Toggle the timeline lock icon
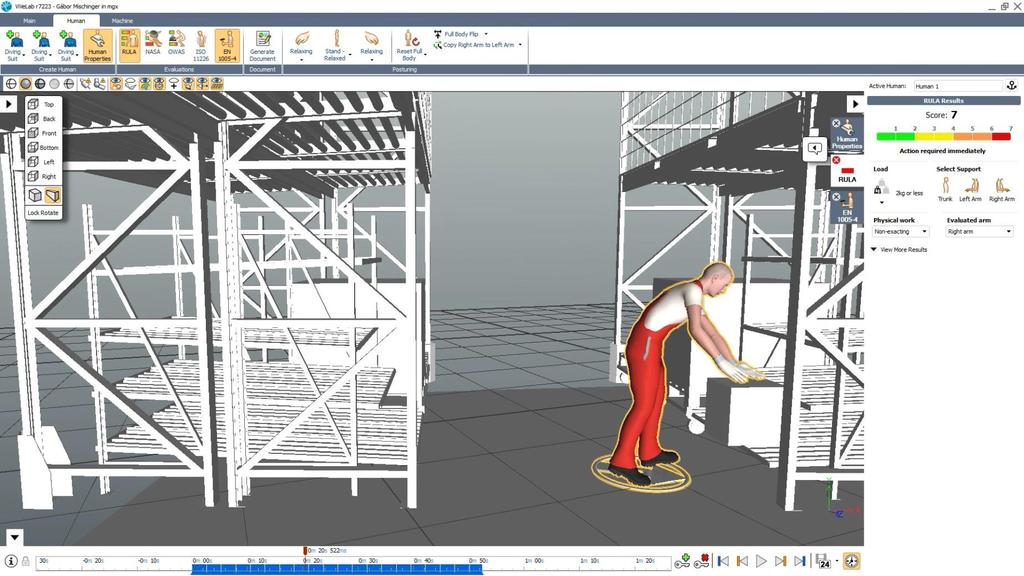1024x576 pixels. (x=25, y=561)
